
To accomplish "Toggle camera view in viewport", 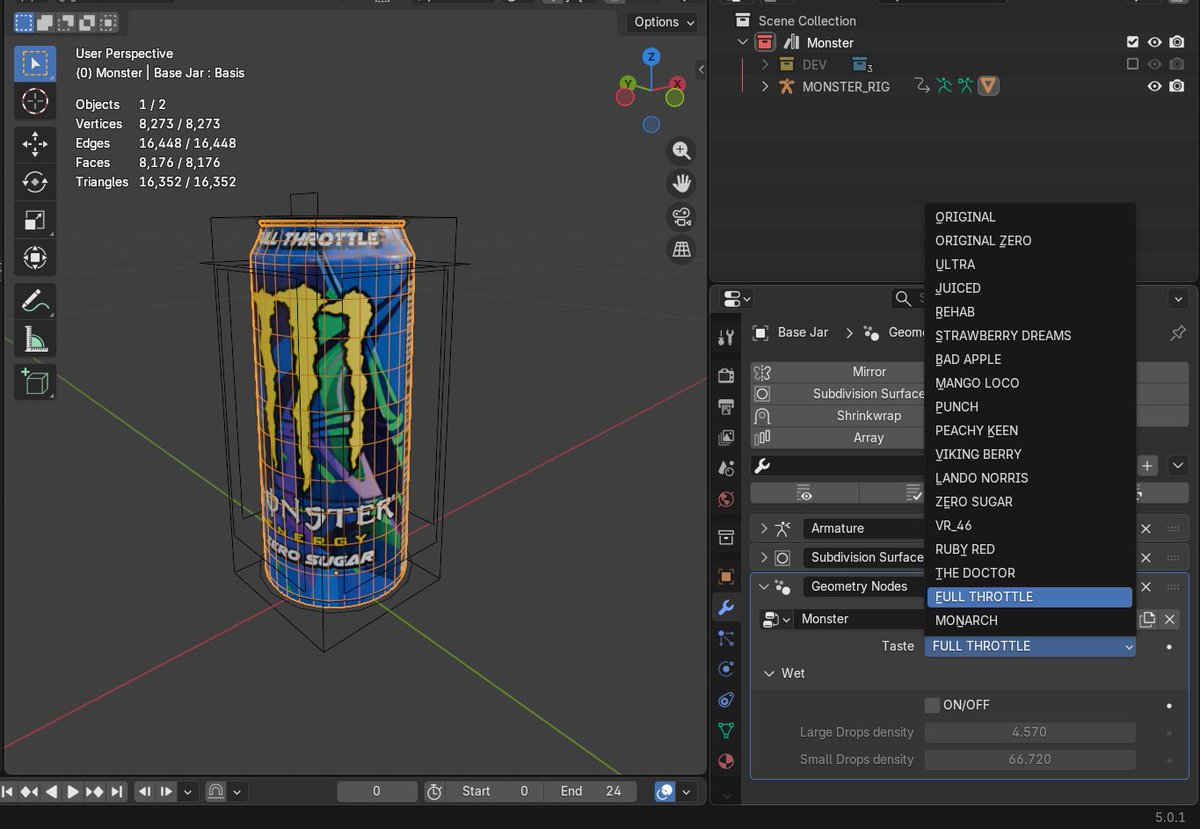I will point(682,217).
